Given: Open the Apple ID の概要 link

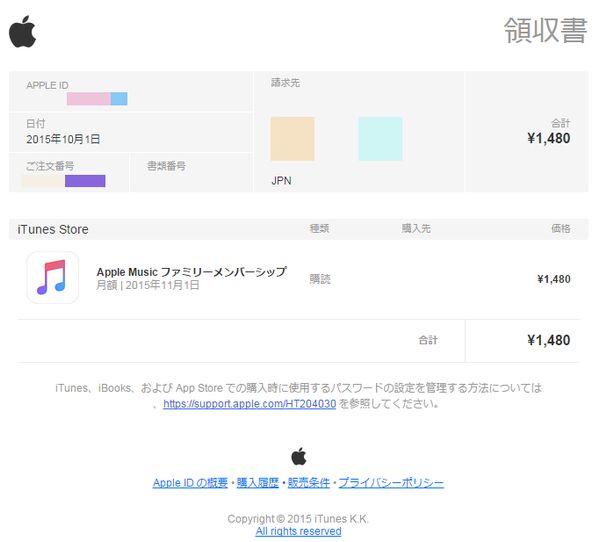Looking at the screenshot, I should point(190,483).
